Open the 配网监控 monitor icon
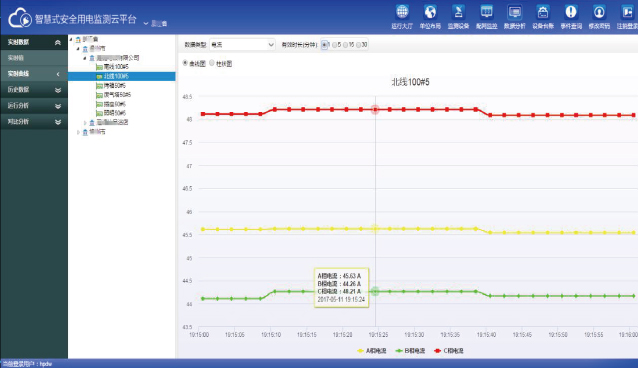Screen dimensions: 638x368 [487, 12]
